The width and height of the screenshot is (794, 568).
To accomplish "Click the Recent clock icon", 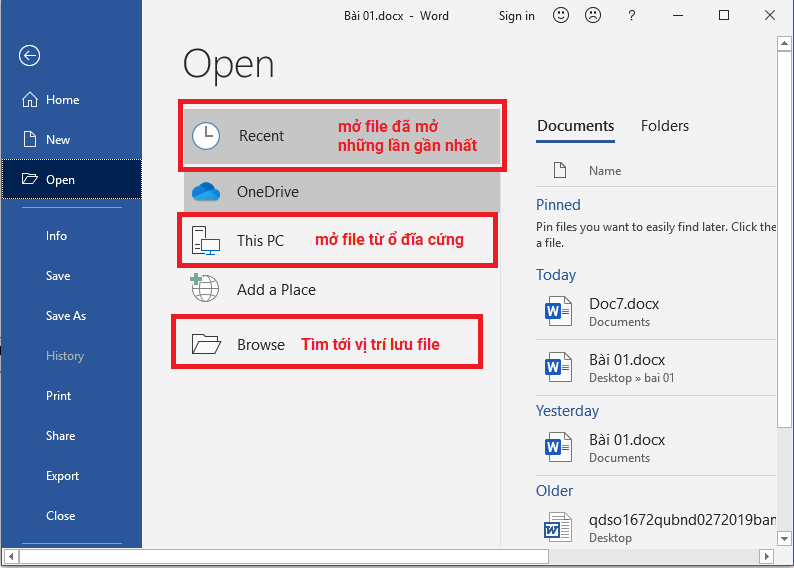I will [206, 136].
